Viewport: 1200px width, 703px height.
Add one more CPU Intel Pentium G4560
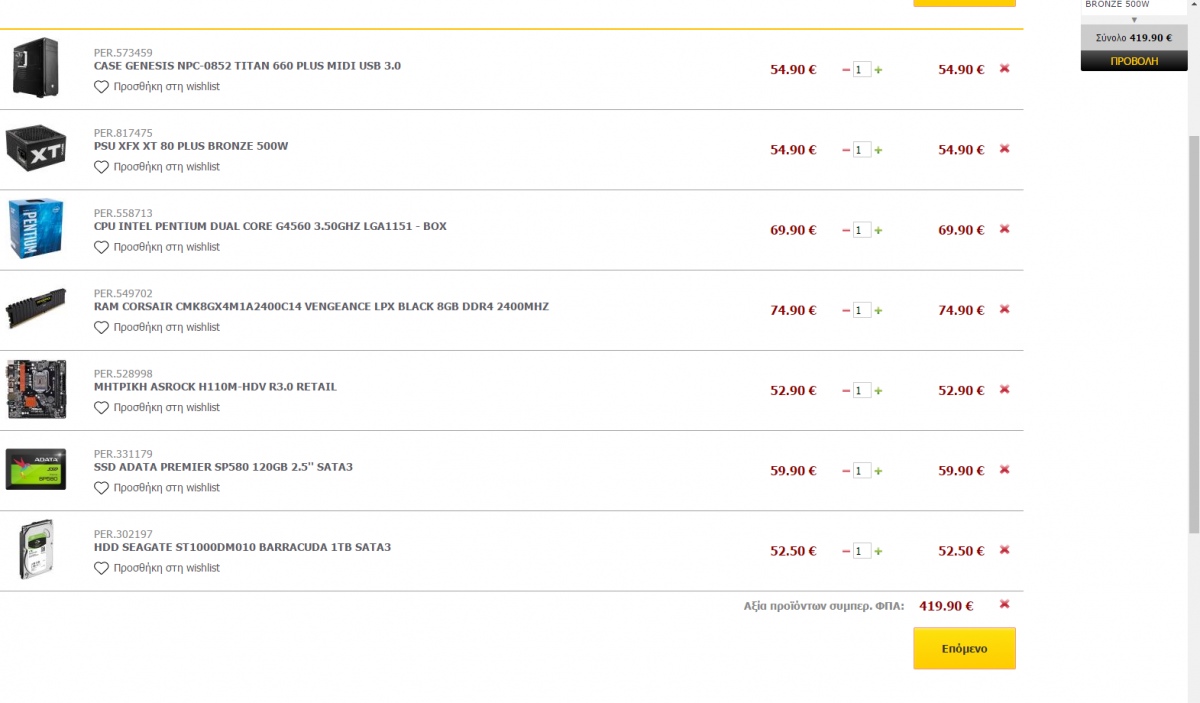(879, 230)
